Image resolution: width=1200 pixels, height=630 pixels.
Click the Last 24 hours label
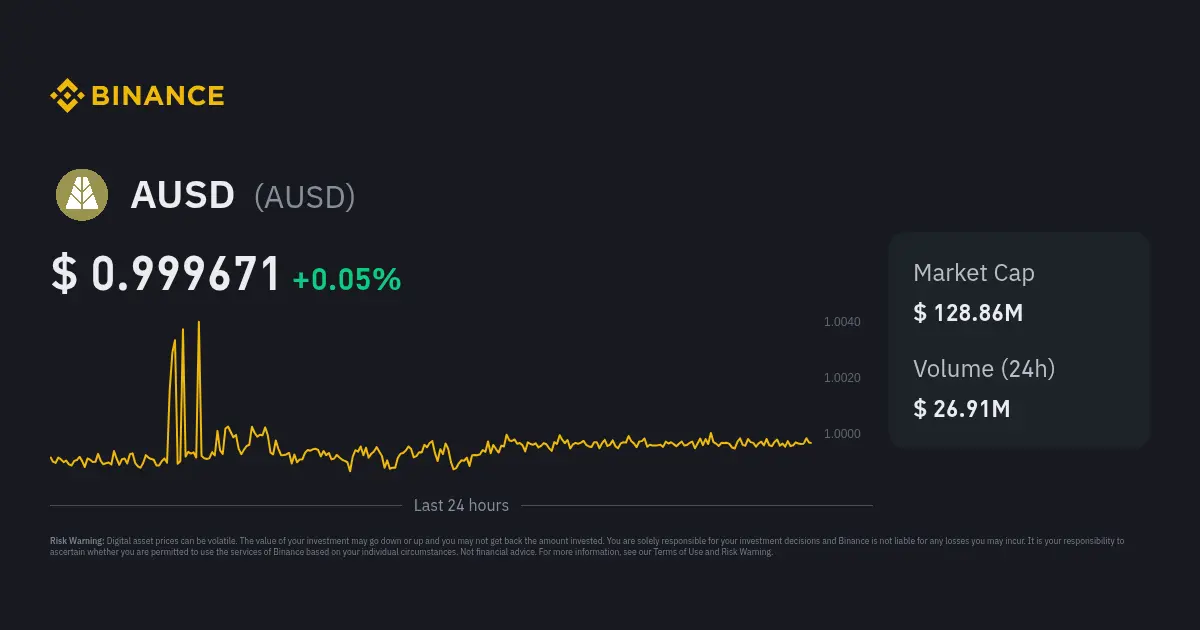461,506
